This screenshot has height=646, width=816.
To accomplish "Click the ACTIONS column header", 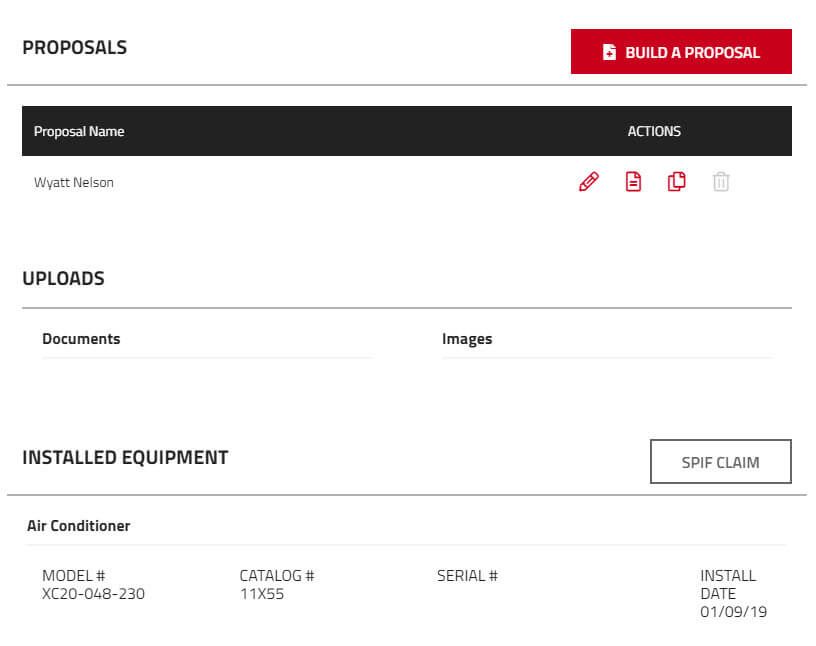I will [654, 131].
